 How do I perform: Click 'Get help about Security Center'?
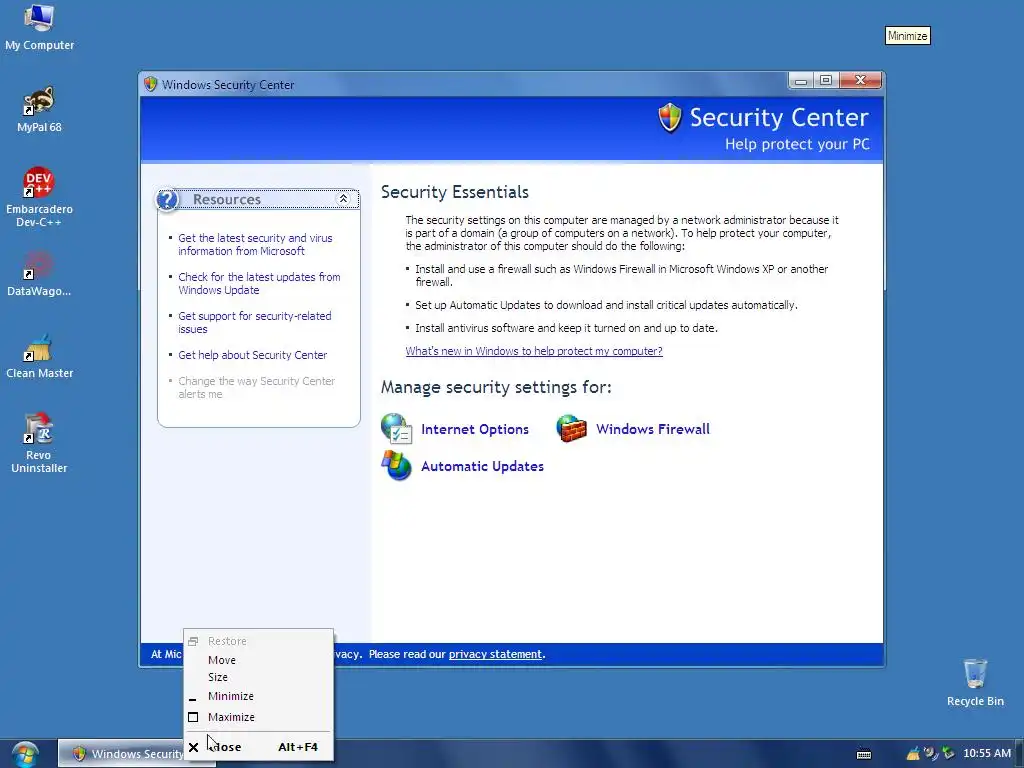[253, 355]
